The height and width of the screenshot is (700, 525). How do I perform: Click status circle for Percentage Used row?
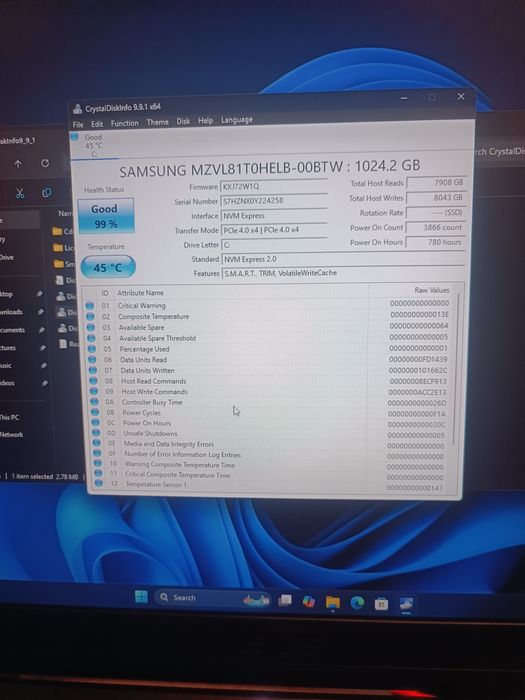(x=92, y=349)
